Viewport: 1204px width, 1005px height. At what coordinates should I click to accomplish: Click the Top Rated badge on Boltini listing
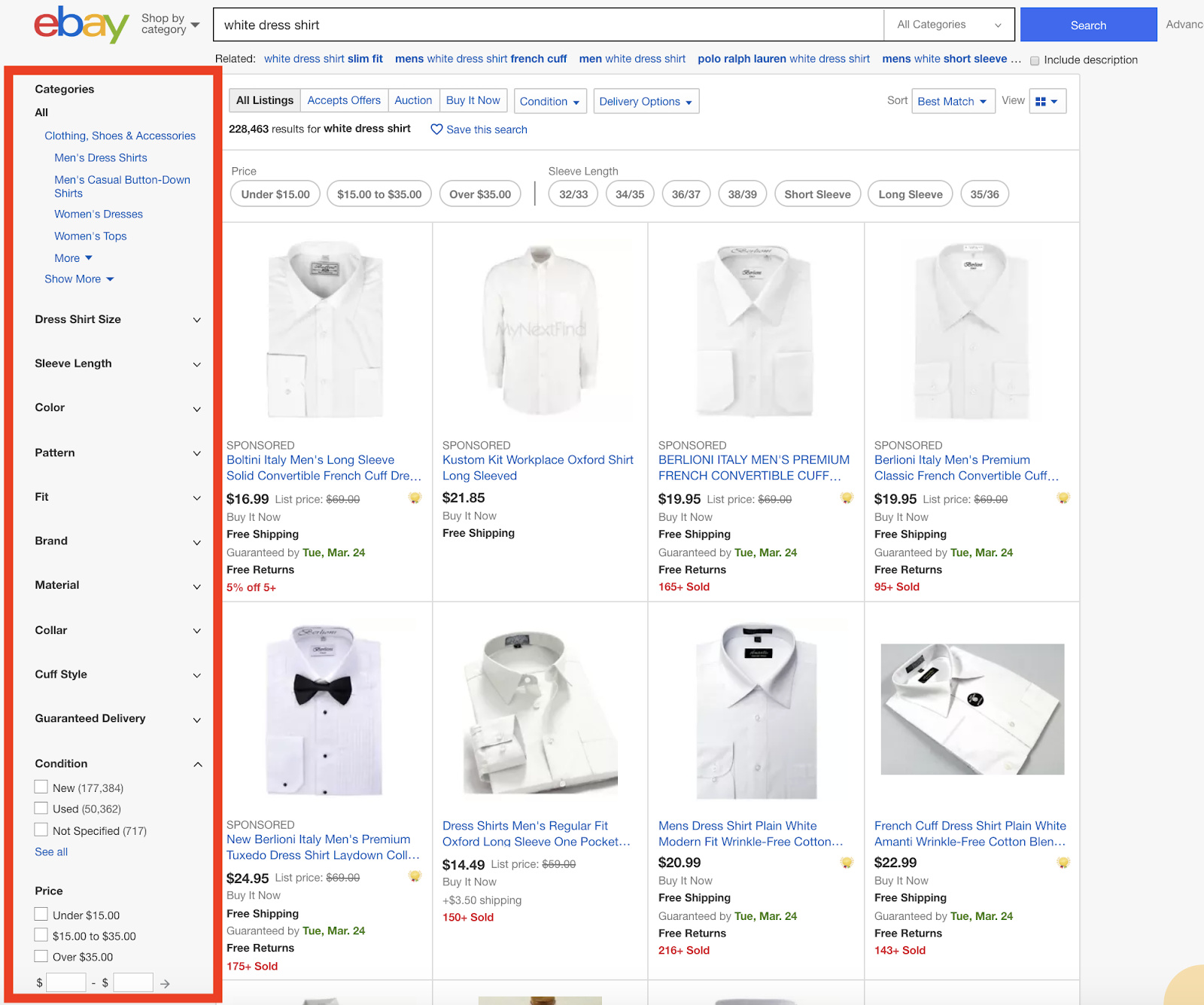tap(415, 498)
